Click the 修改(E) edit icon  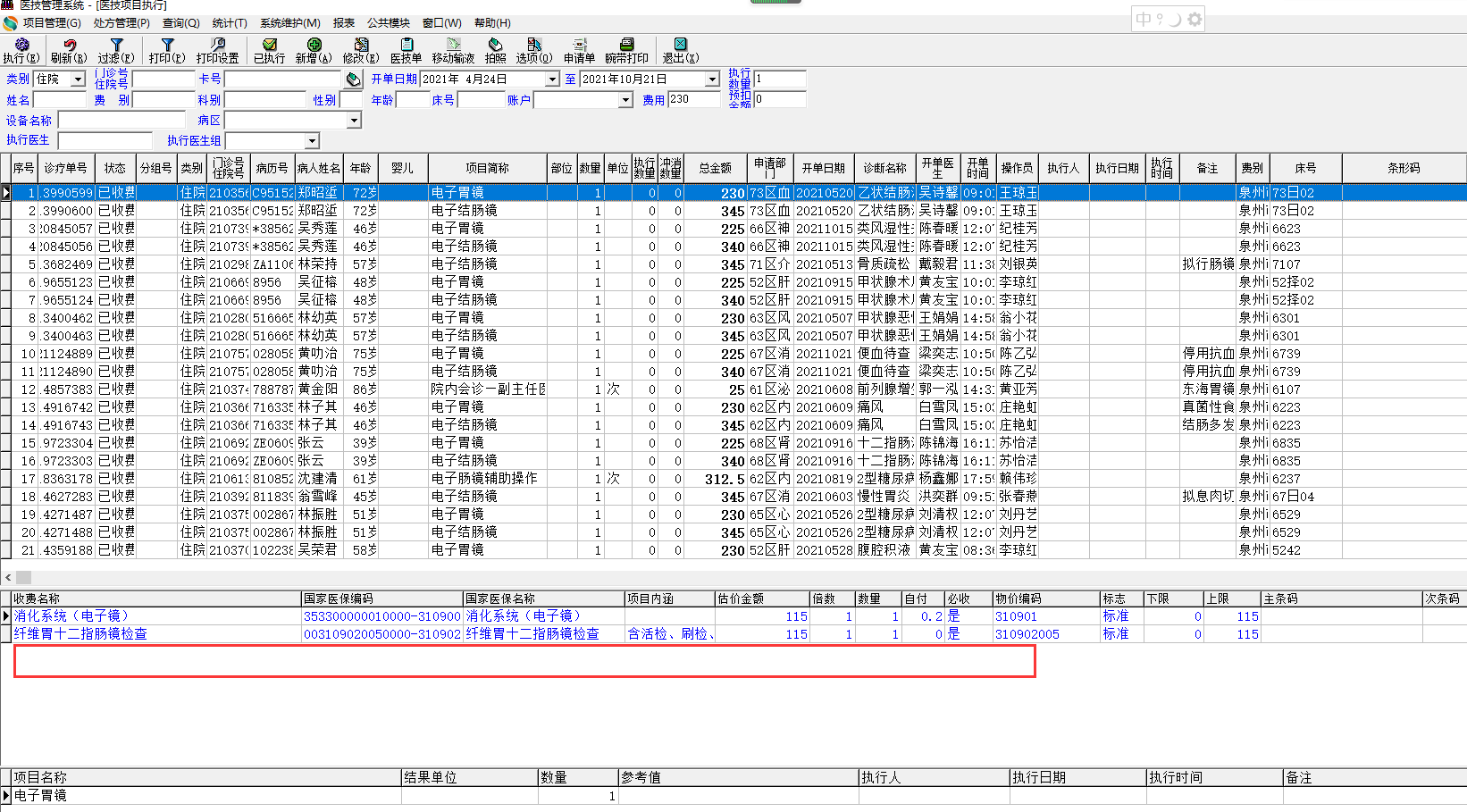(361, 50)
